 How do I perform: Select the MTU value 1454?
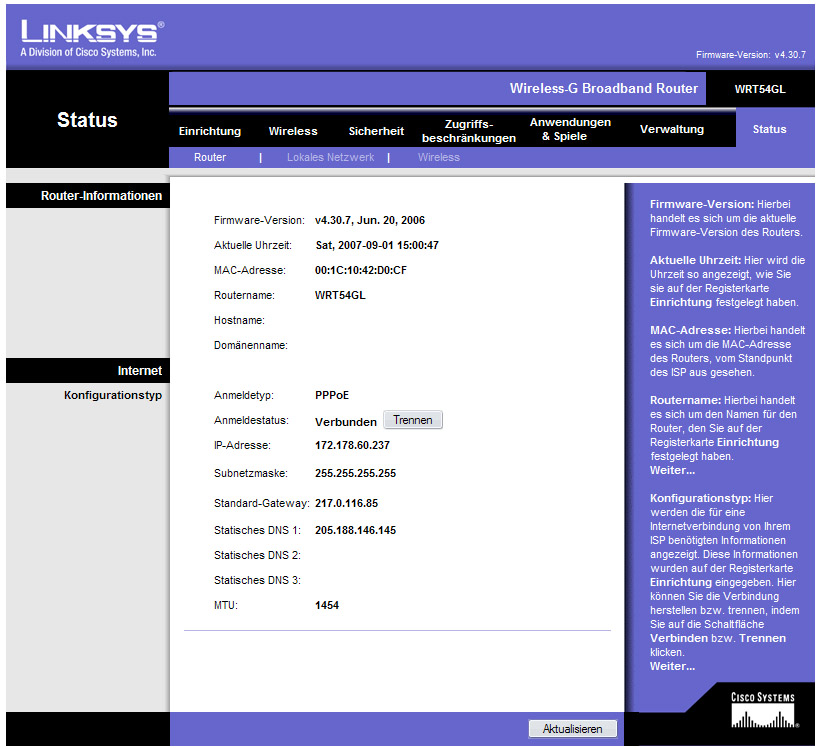(327, 605)
